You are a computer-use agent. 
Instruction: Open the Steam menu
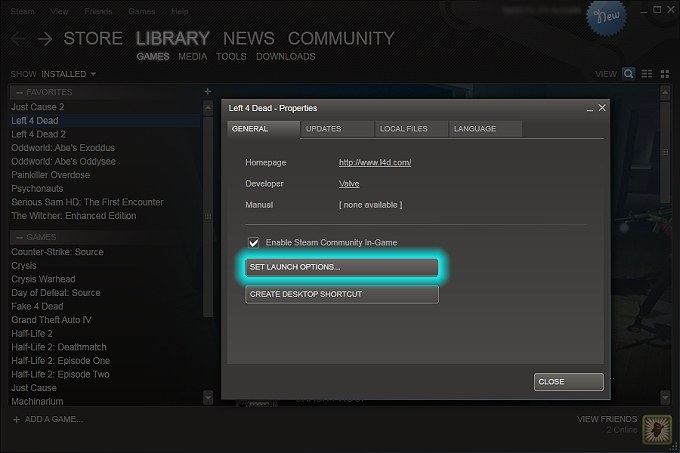point(23,12)
